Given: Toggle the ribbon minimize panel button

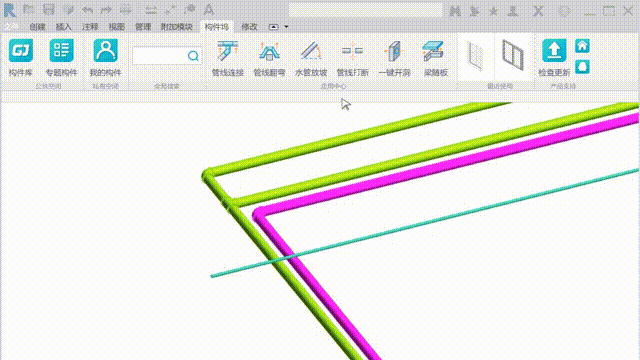Looking at the screenshot, I should click(x=273, y=27).
